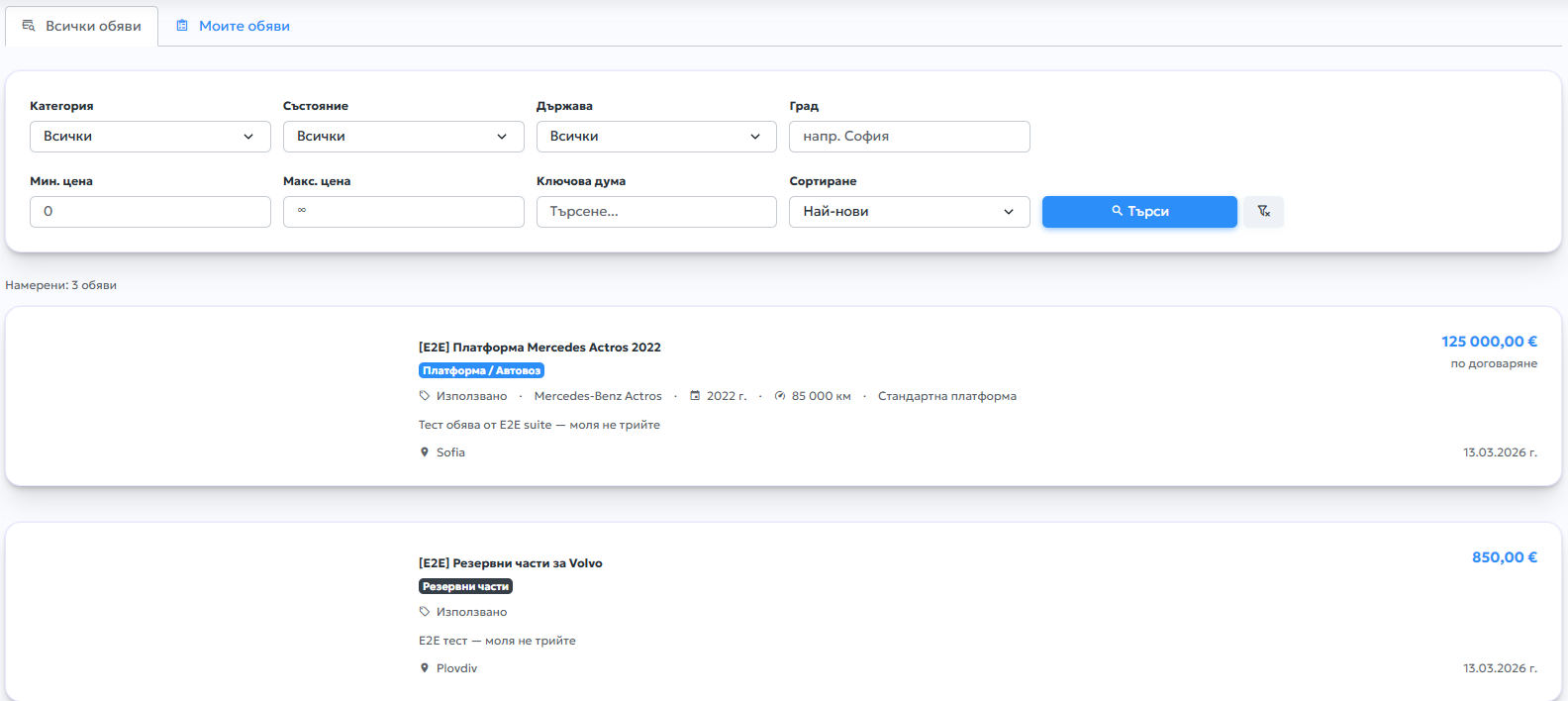Click the Платформа / Автовоз category badge
This screenshot has width=1568, height=701.
coord(481,370)
